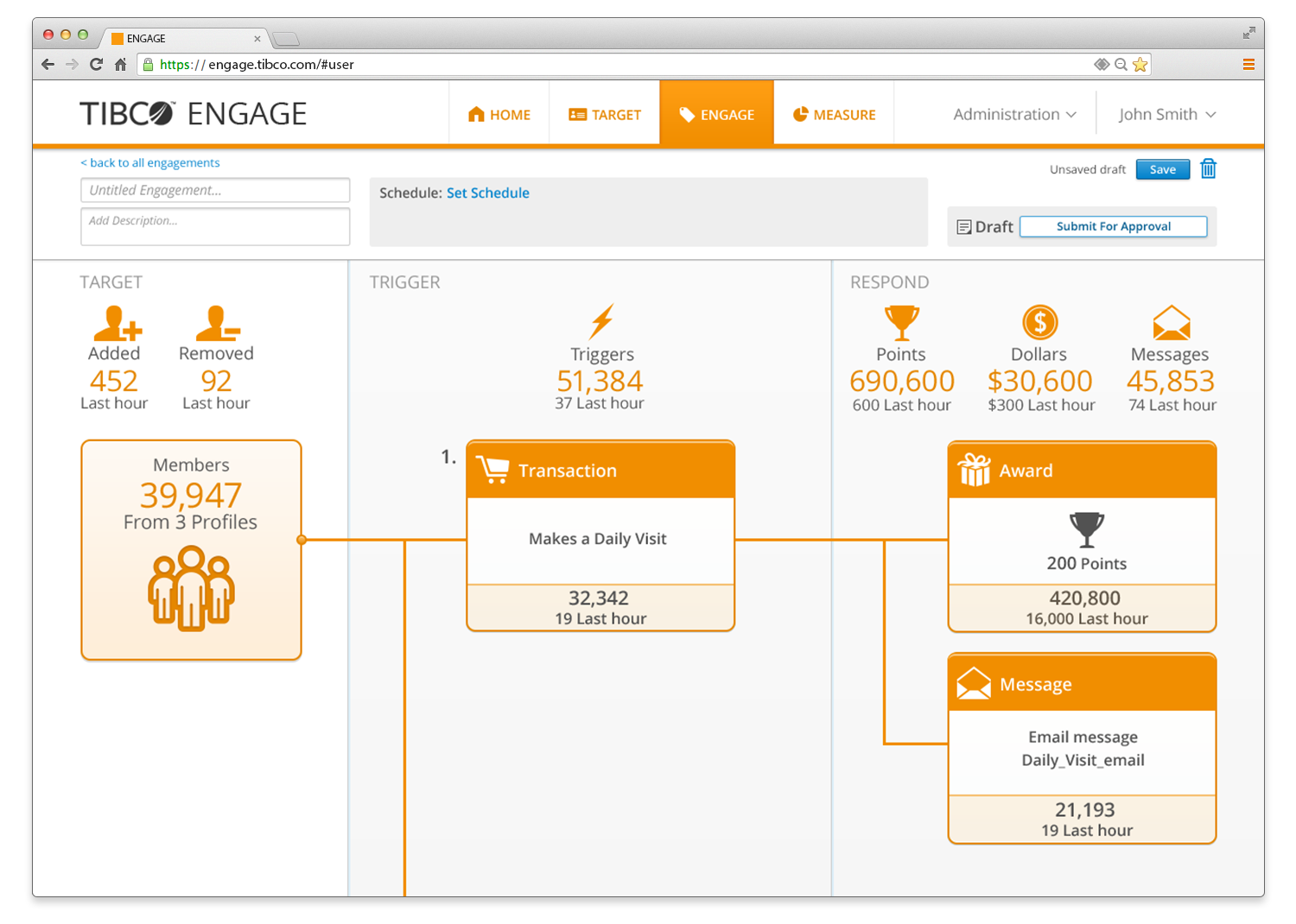Open a new browser tab

[x=286, y=39]
